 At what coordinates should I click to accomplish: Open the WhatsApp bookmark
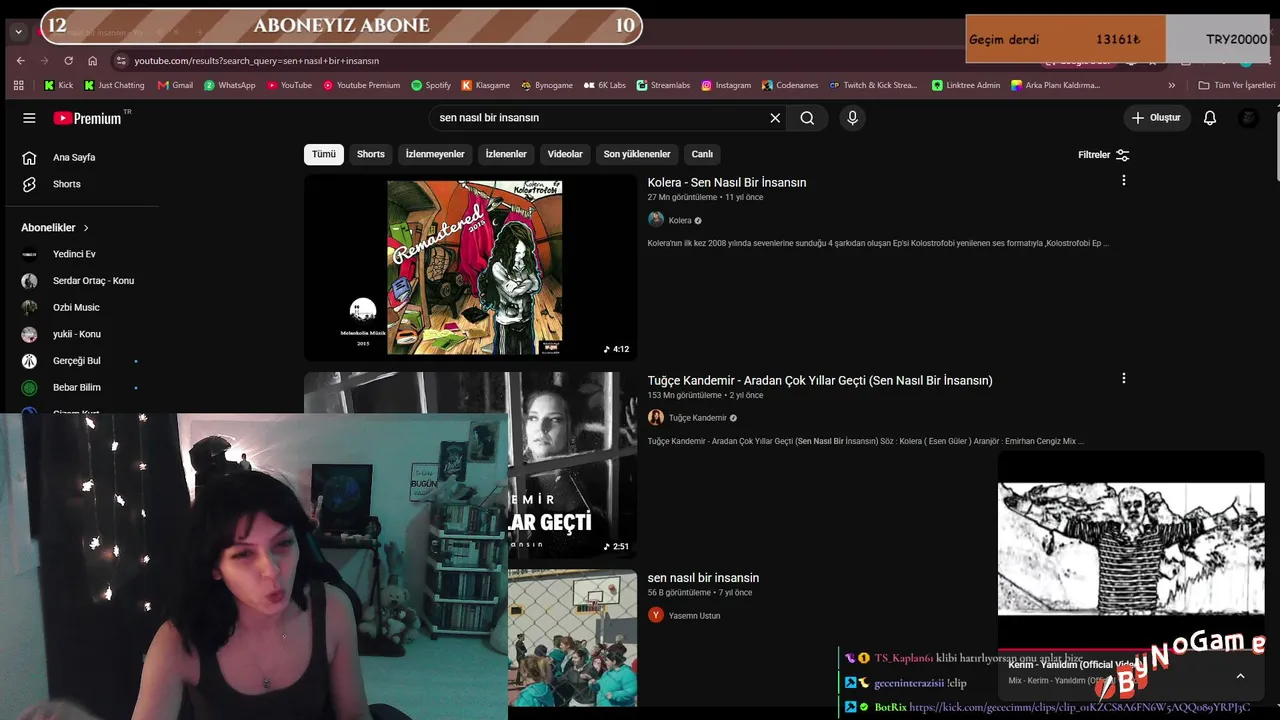click(230, 85)
